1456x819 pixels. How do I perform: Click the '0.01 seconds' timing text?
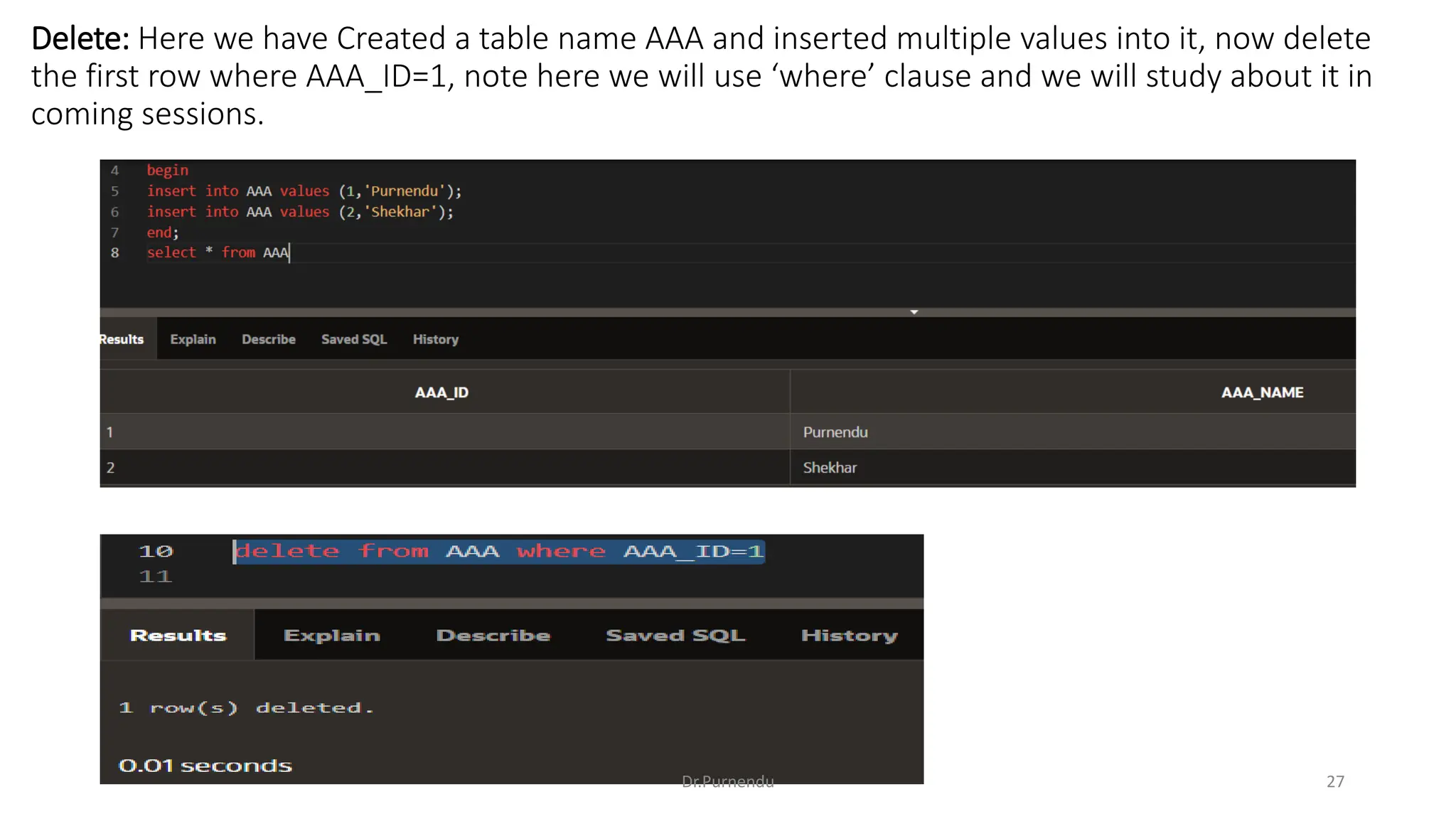(205, 766)
